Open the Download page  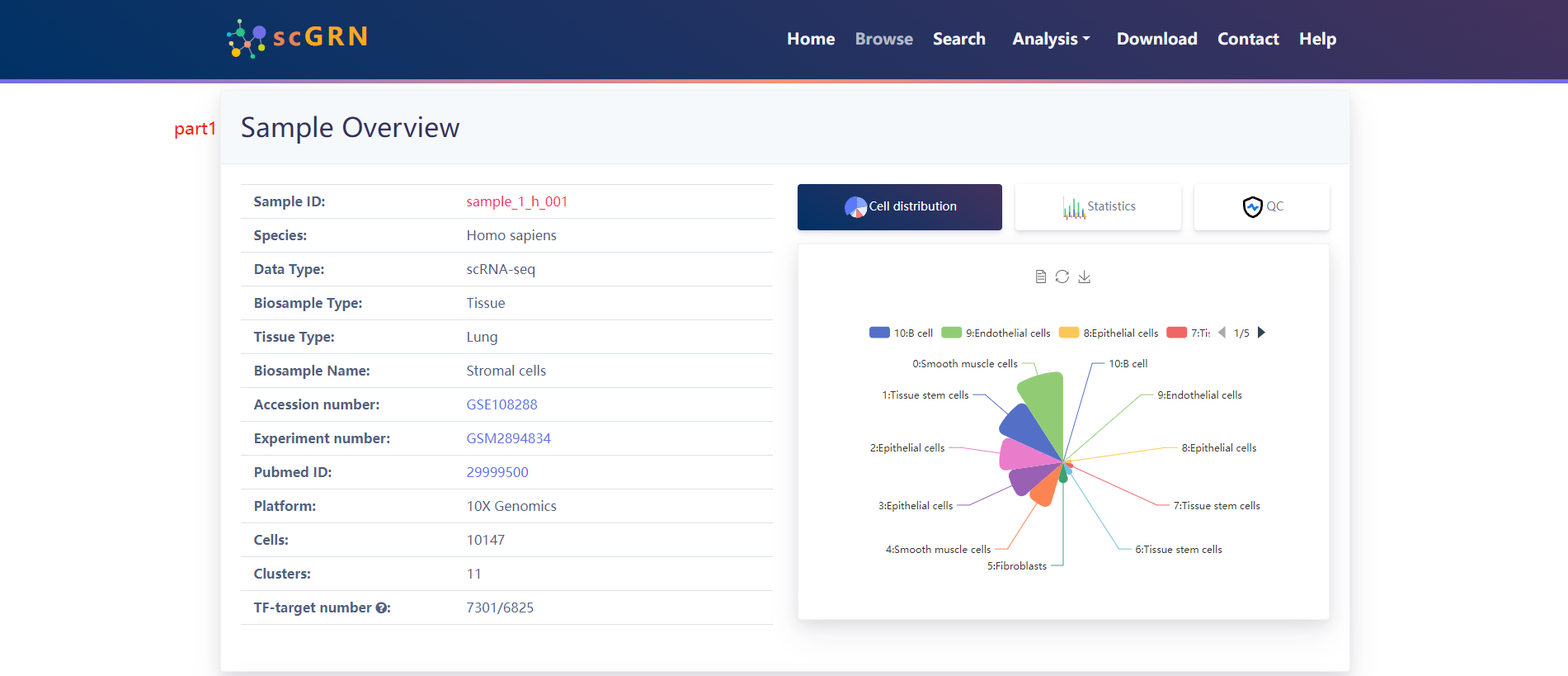tap(1157, 39)
